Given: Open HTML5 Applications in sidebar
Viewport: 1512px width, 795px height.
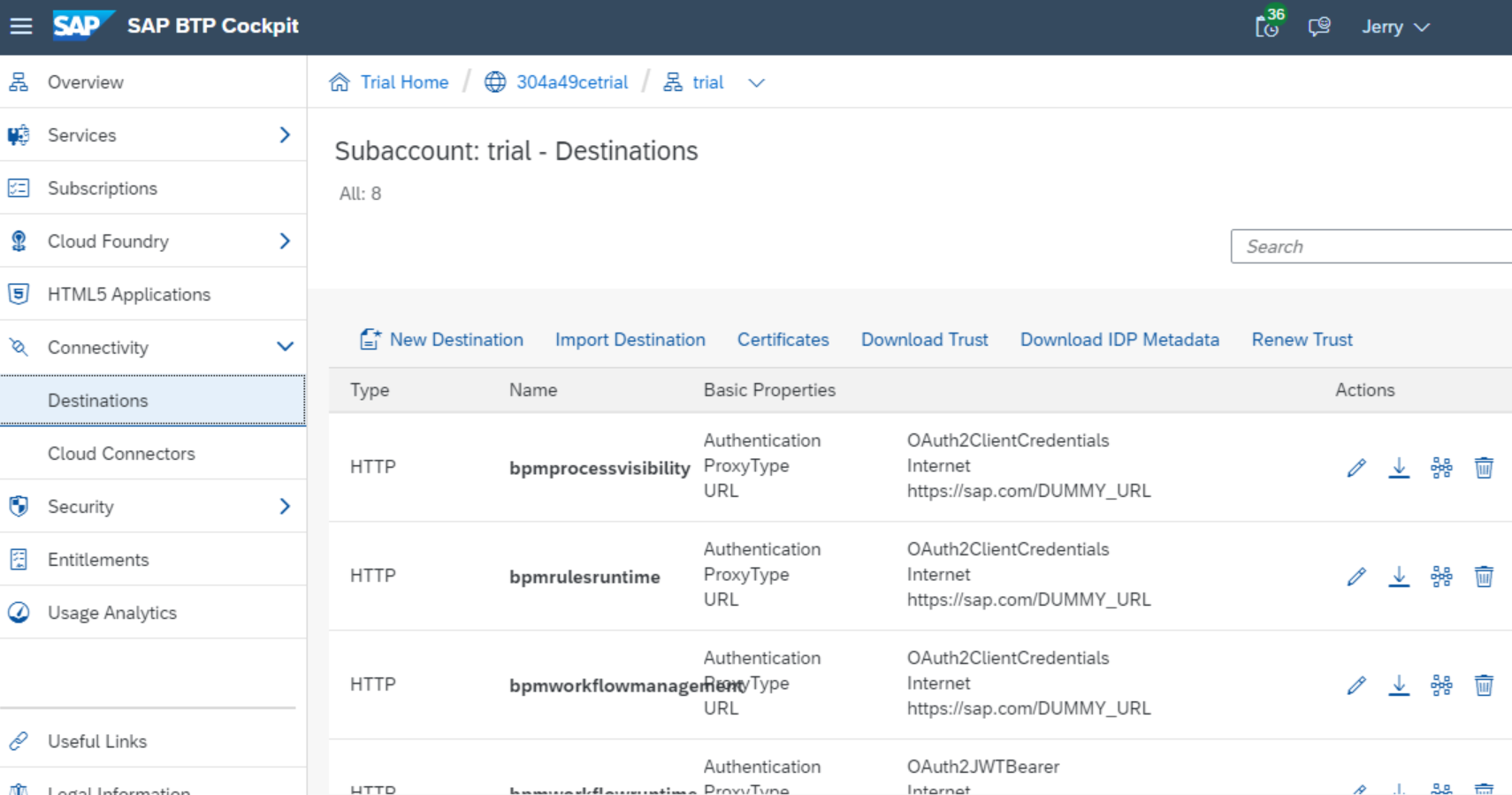Looking at the screenshot, I should [x=153, y=294].
